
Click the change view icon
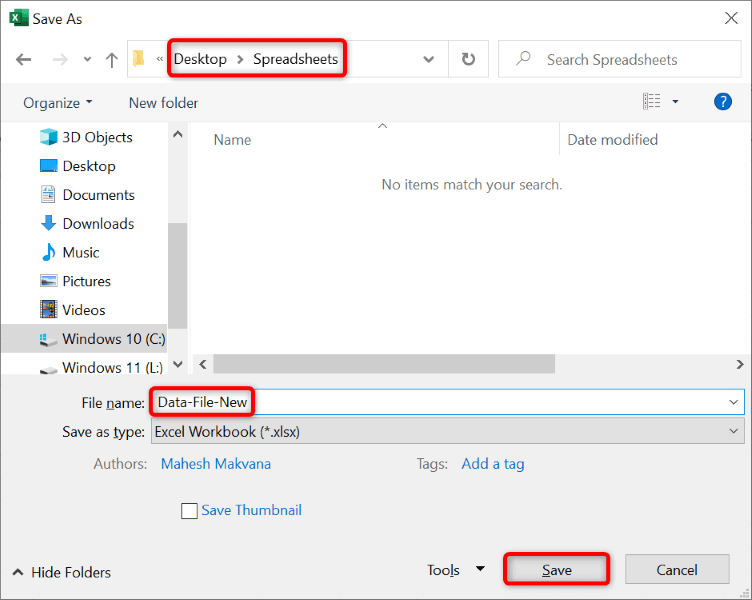(652, 102)
